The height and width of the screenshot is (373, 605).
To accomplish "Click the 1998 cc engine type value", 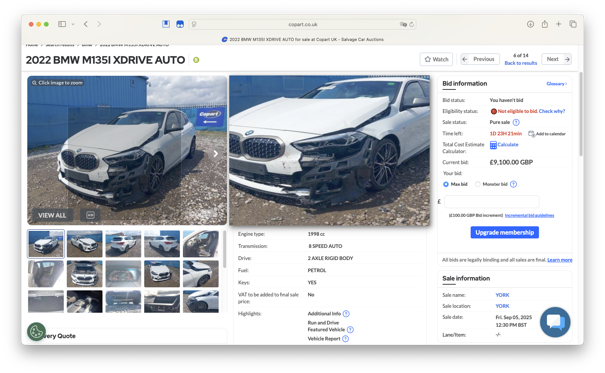I will pyautogui.click(x=316, y=234).
